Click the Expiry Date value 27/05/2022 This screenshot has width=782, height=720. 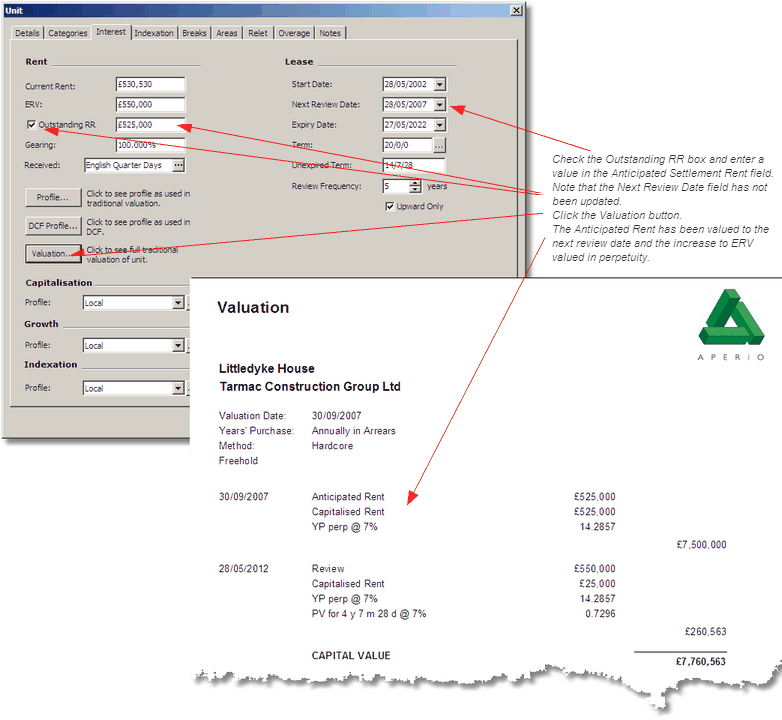(x=405, y=125)
